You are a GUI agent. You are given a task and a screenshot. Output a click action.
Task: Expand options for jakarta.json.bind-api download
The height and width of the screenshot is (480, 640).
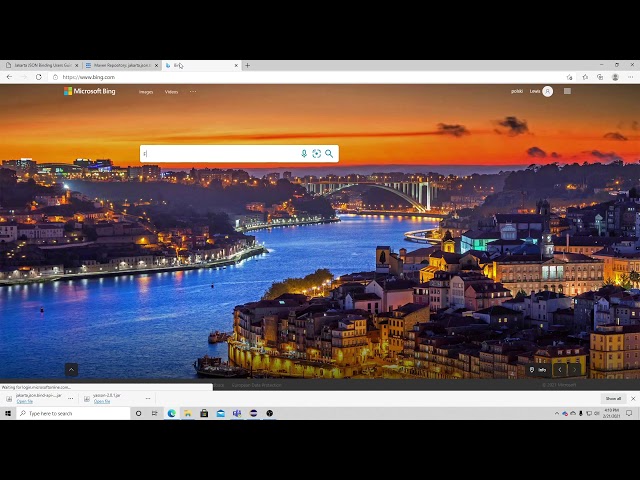pyautogui.click(x=70, y=398)
